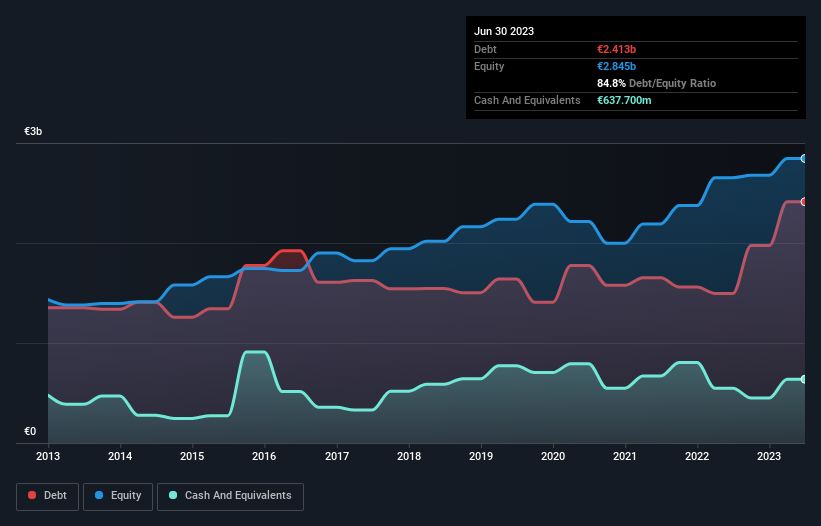Click the Equity row label in tooltip
The height and width of the screenshot is (526, 821).
tap(489, 66)
